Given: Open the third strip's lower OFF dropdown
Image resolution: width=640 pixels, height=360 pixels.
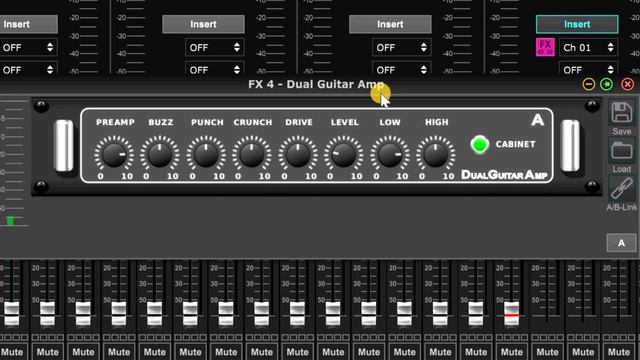Looking at the screenshot, I should (x=402, y=69).
